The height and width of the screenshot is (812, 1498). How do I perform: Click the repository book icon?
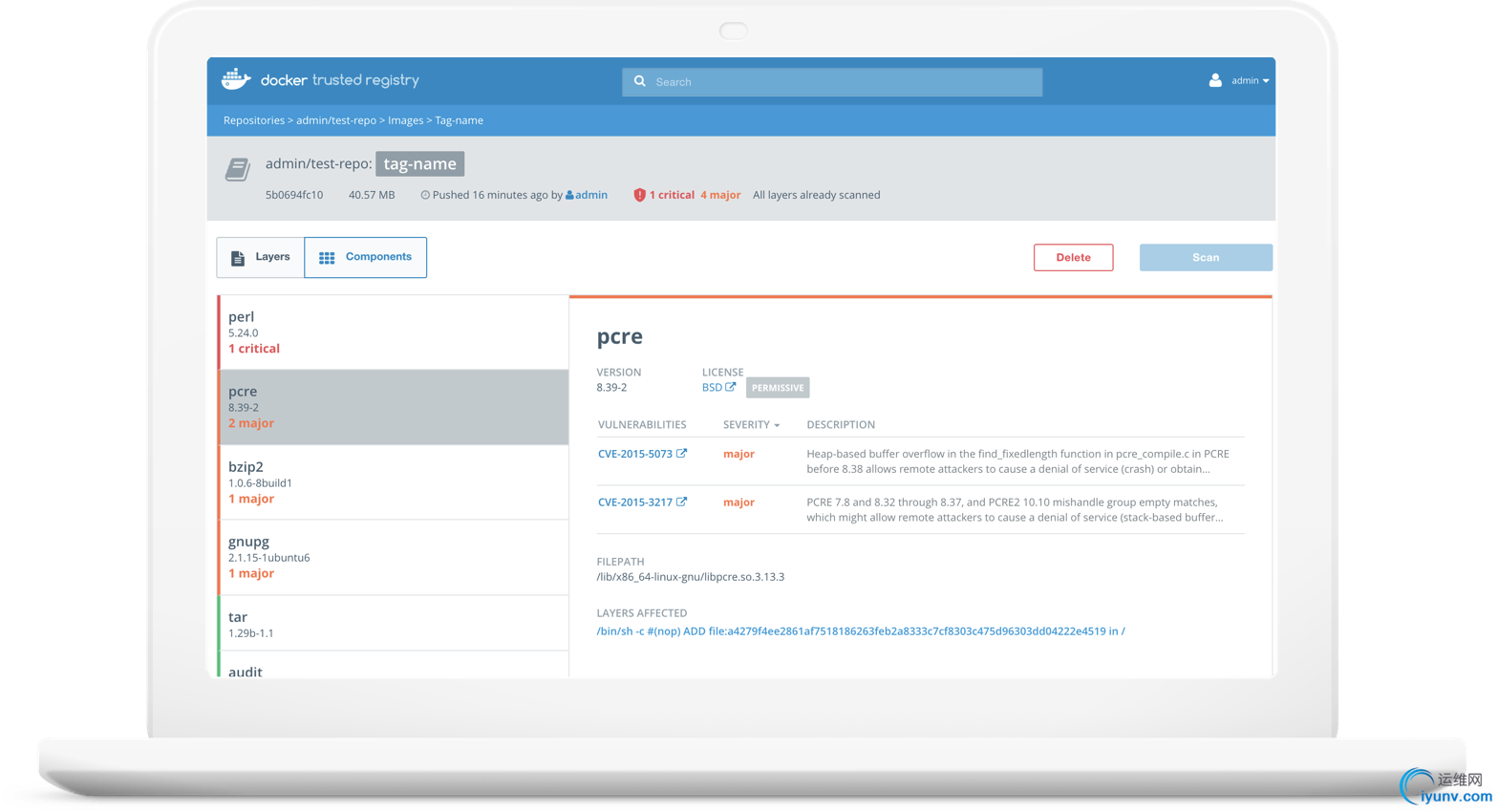click(x=238, y=169)
